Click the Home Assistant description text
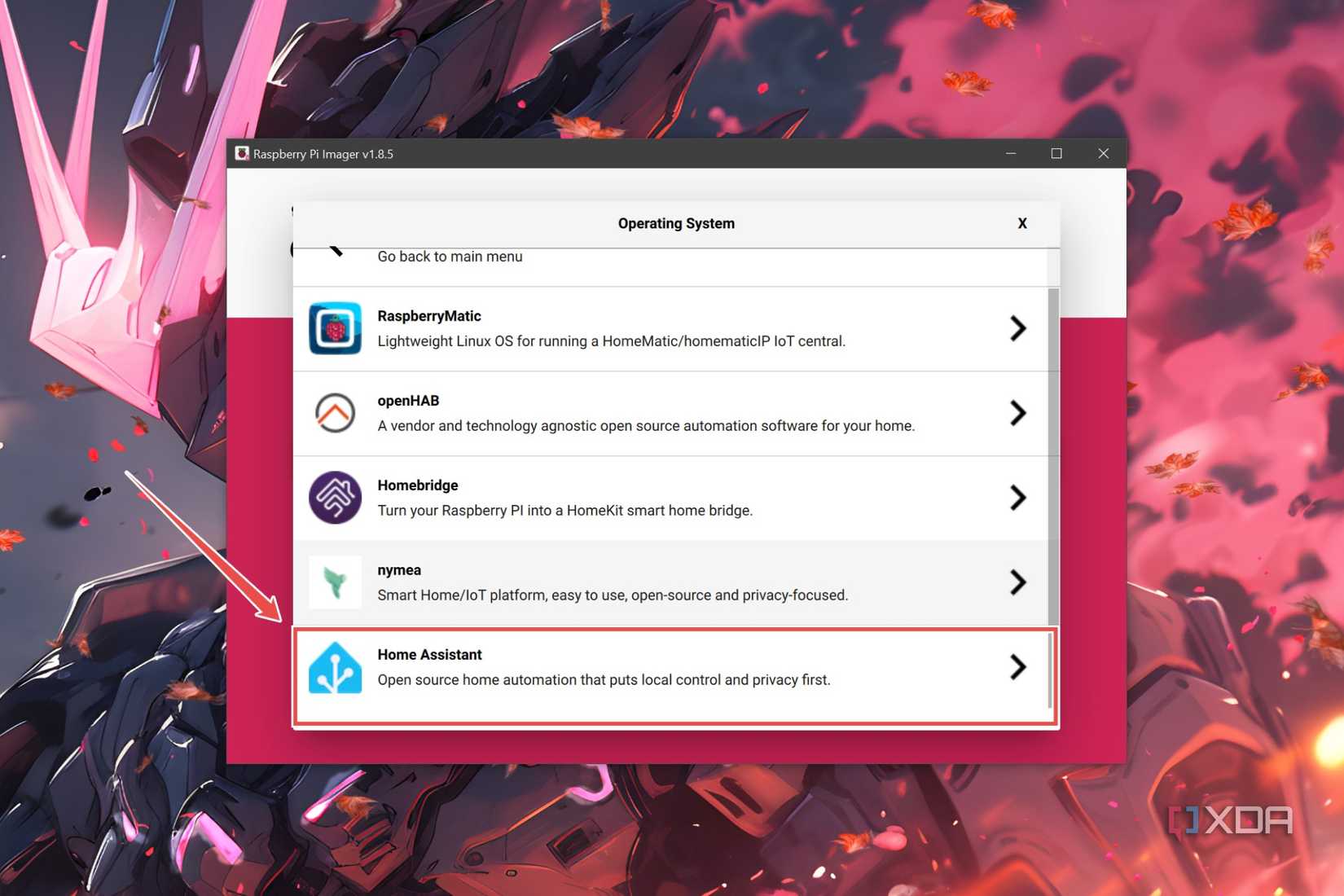This screenshot has height=896, width=1344. pos(604,680)
